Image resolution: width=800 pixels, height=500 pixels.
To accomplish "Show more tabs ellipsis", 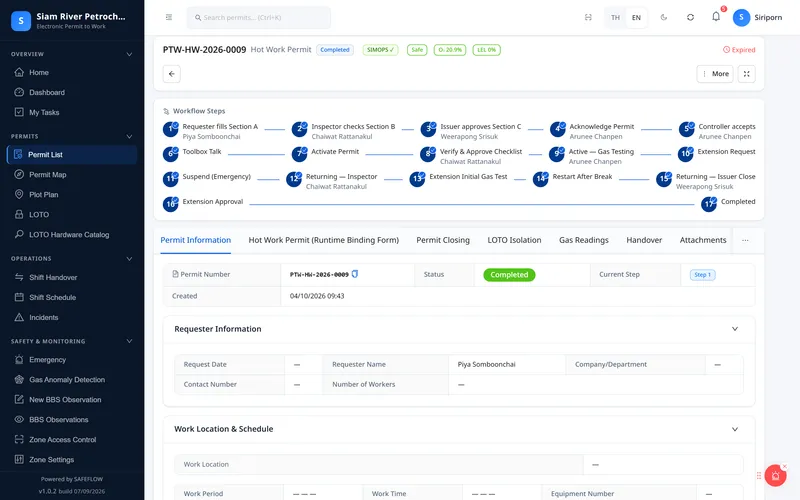I will [745, 240].
